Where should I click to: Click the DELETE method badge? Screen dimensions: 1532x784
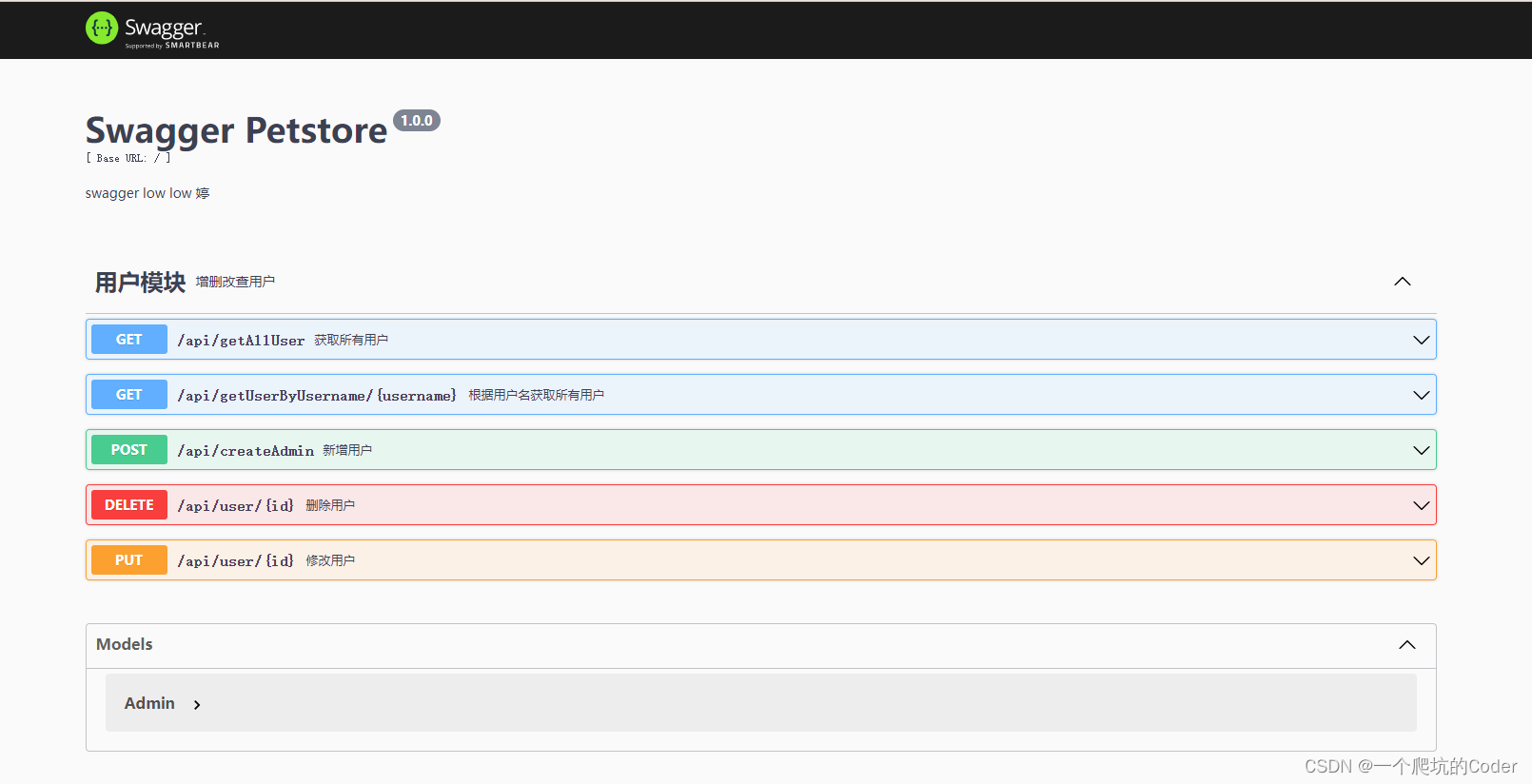click(129, 505)
